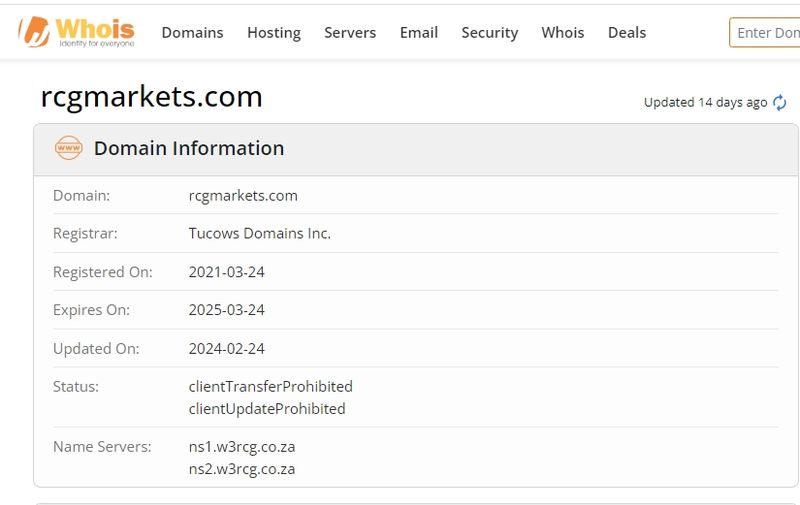The width and height of the screenshot is (800, 505).
Task: Select updated date 2024-02-24
Action: (x=227, y=349)
